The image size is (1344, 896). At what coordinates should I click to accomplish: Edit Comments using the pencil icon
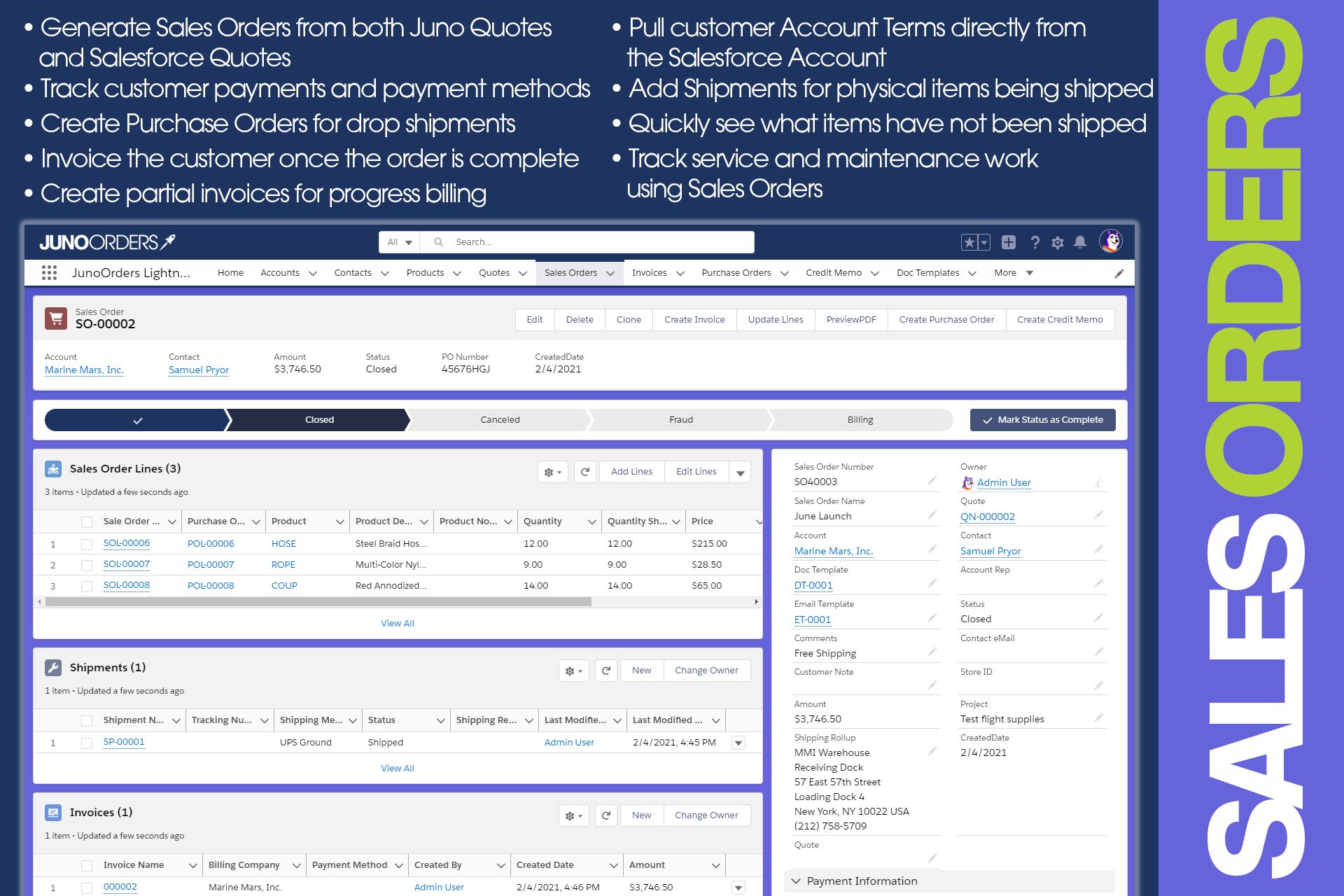[932, 651]
